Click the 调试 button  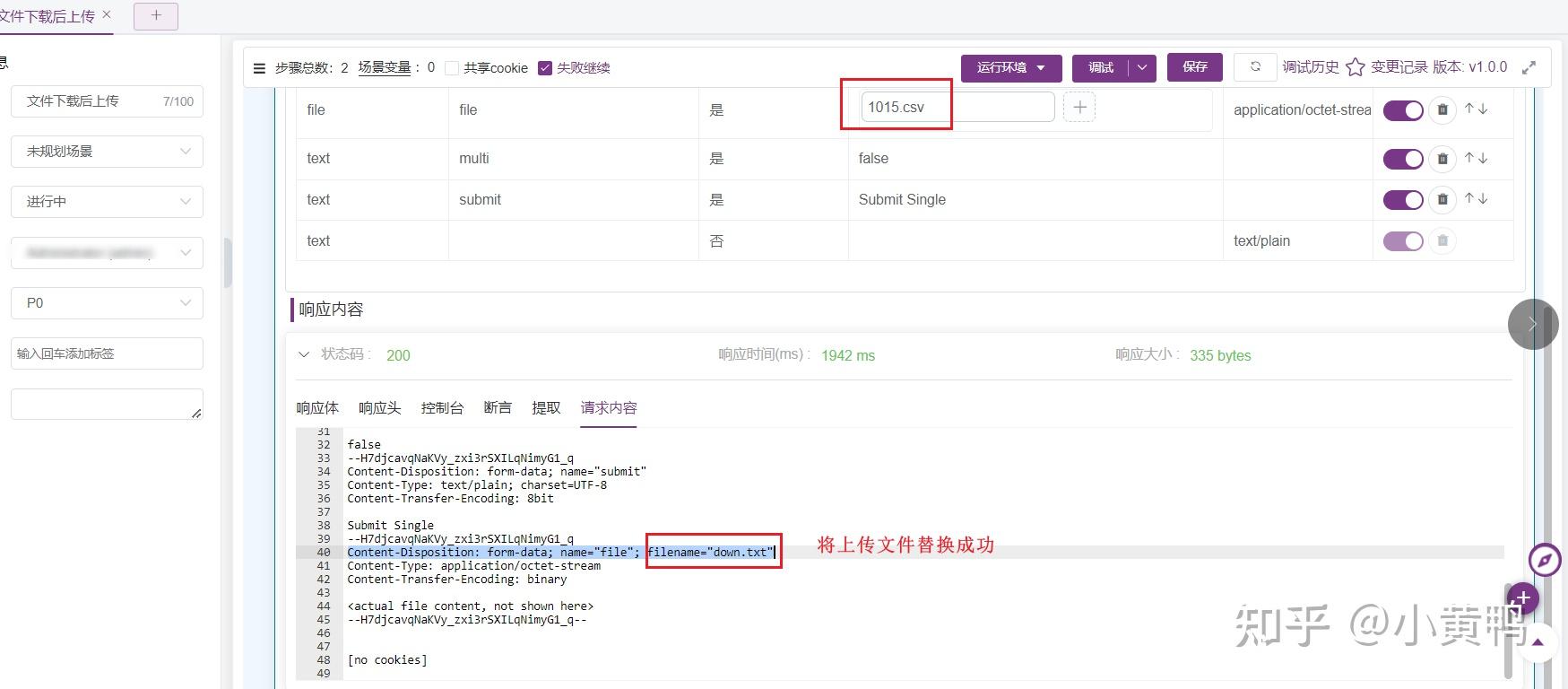(1101, 68)
